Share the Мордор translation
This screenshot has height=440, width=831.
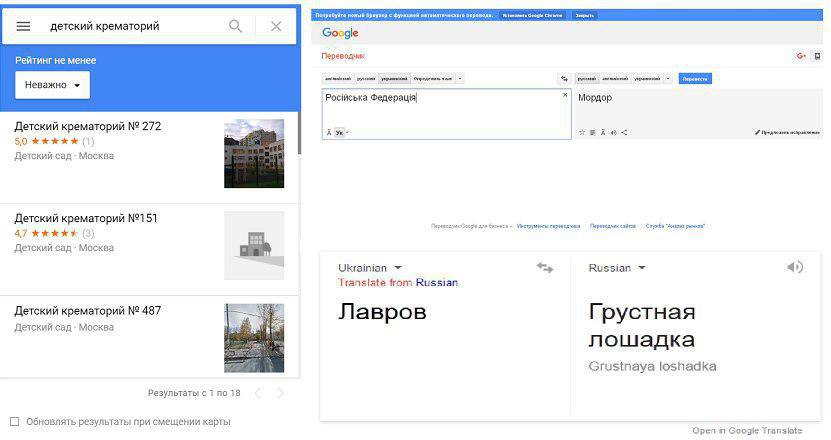[624, 133]
